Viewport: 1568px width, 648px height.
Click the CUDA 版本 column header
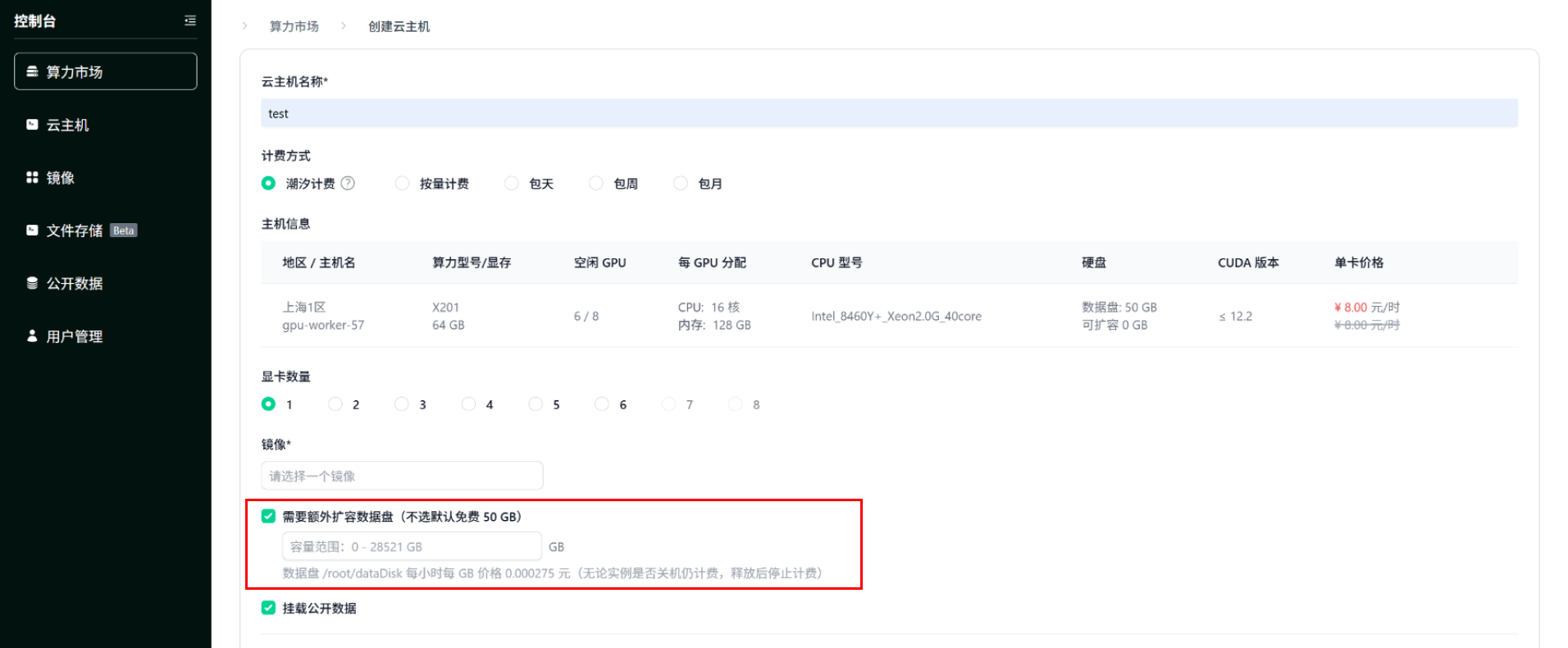click(x=1248, y=262)
